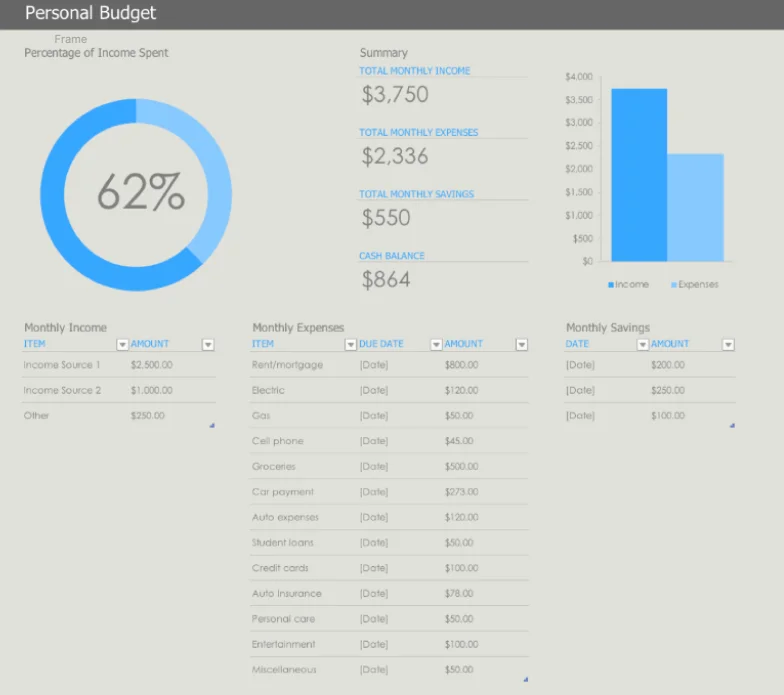Image resolution: width=784 pixels, height=695 pixels.
Task: Click the Monthly Savings table resize handle
Action: click(732, 426)
